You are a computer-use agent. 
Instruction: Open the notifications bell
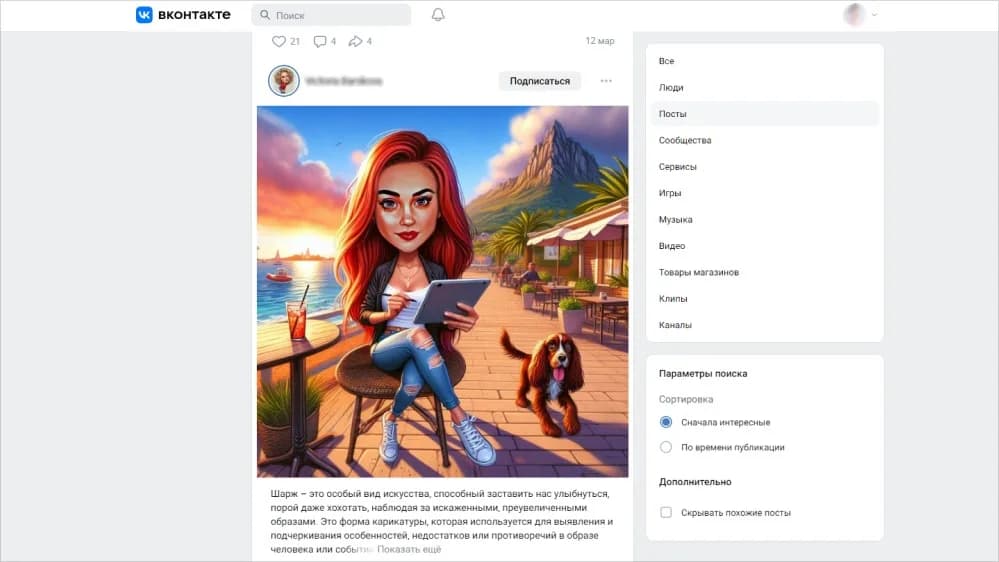(x=438, y=15)
